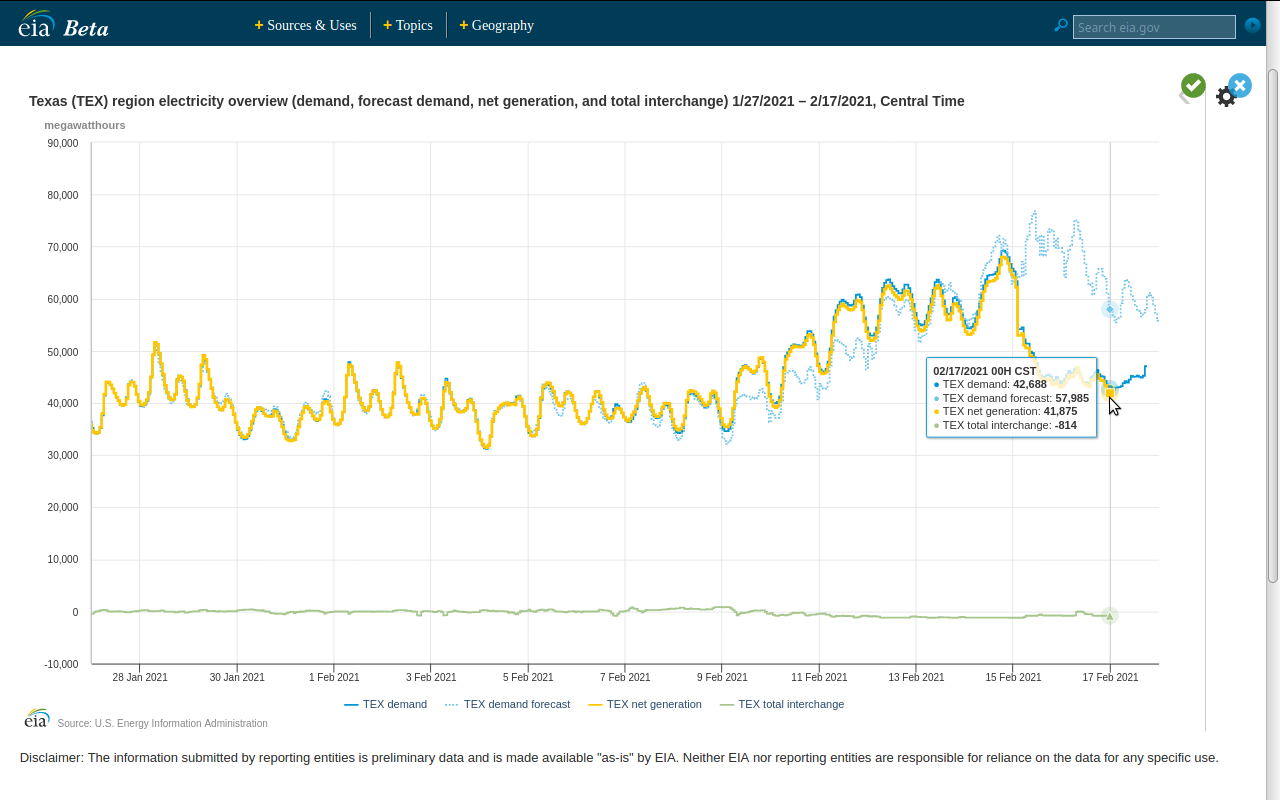This screenshot has width=1280, height=800.
Task: Click the page vertical scrollbar thumb
Action: coord(1273,325)
